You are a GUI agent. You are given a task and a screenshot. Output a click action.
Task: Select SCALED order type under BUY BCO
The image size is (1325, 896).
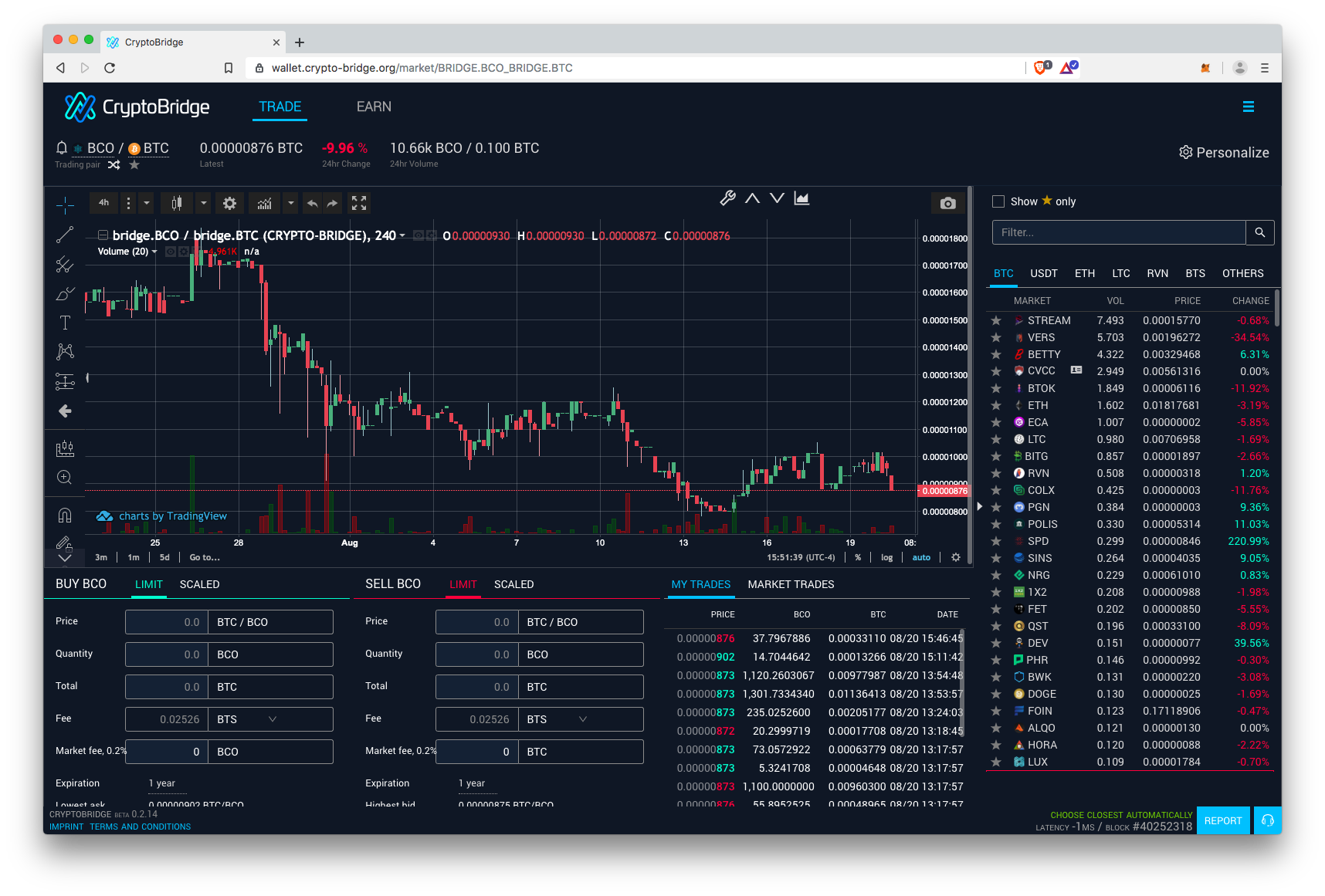click(199, 584)
